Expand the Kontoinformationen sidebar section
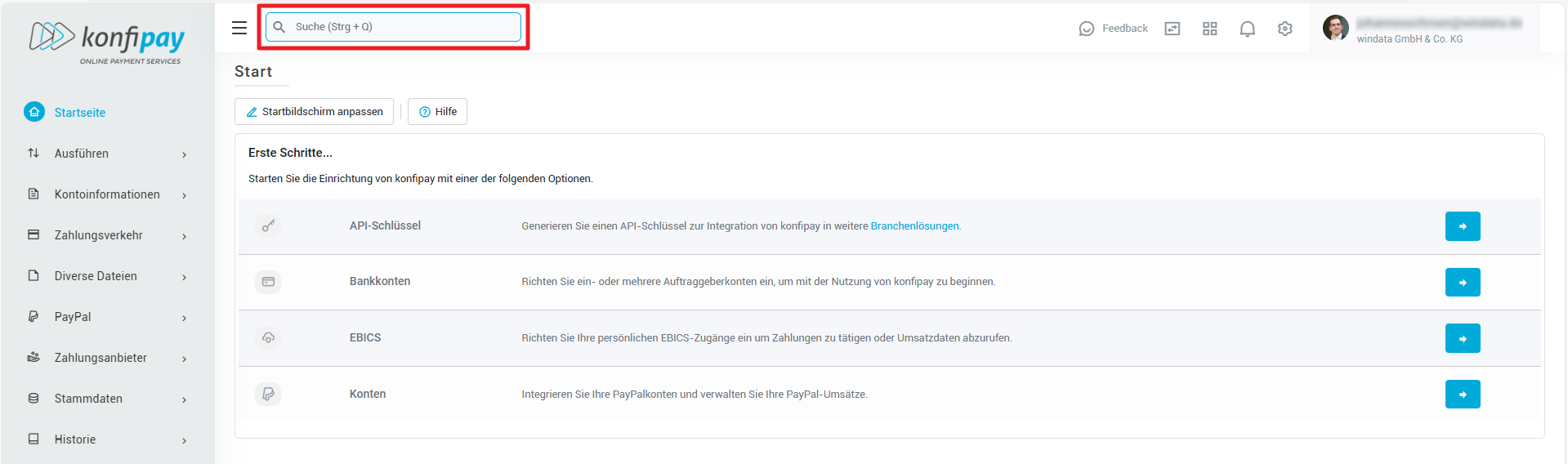 [107, 194]
